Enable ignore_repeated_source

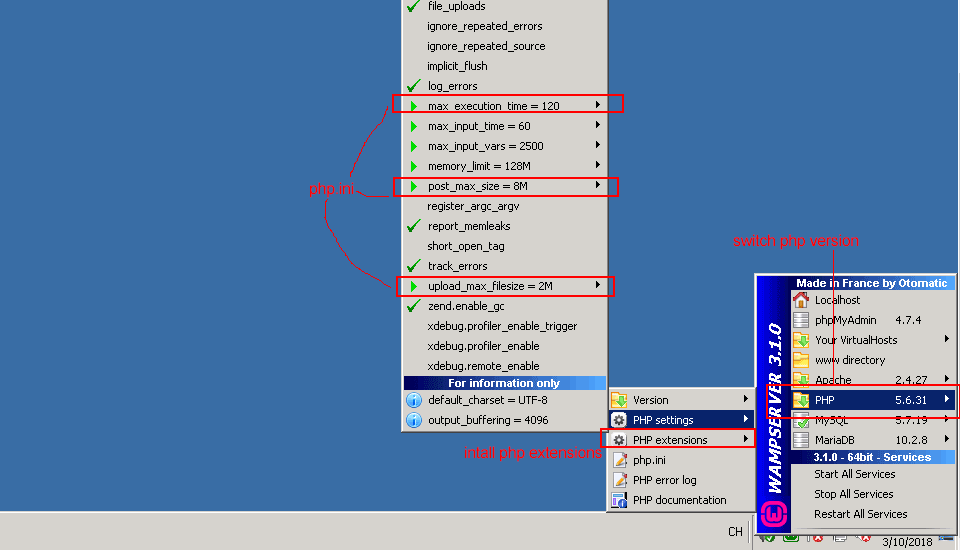pos(505,46)
